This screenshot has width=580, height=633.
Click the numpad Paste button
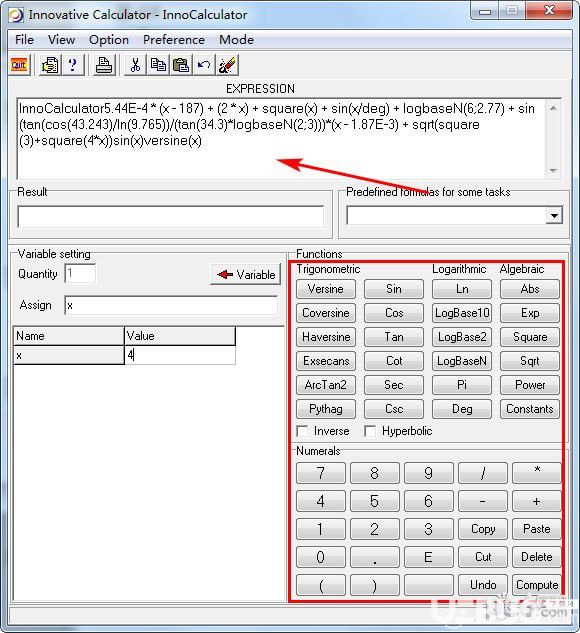pos(537,529)
